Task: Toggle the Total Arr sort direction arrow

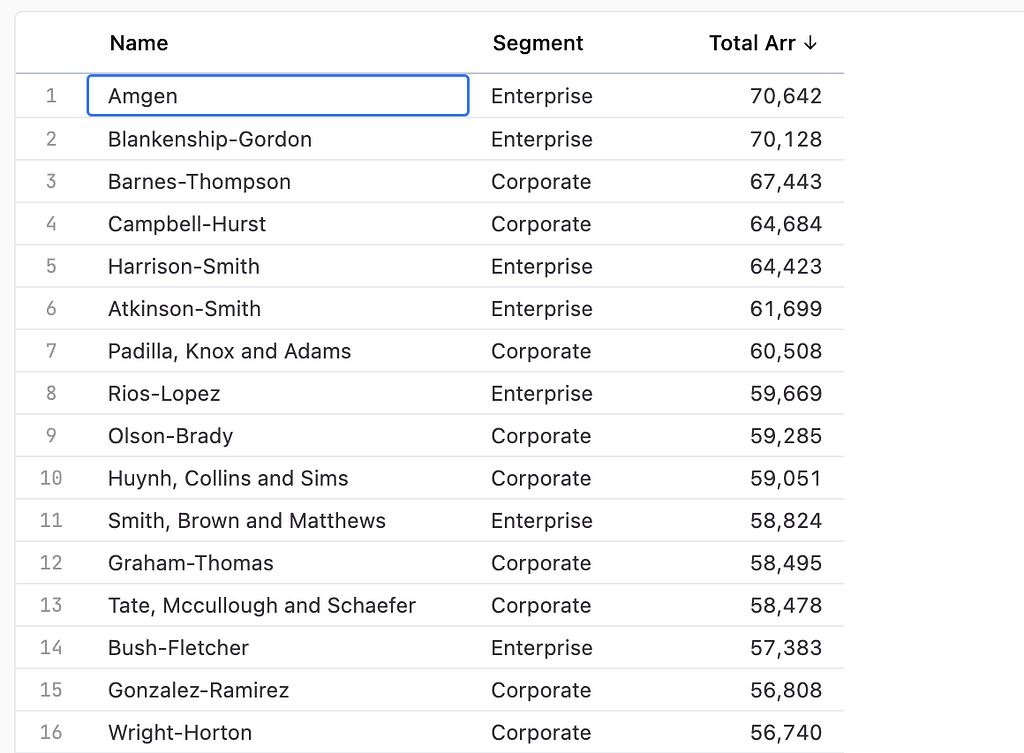Action: pyautogui.click(x=812, y=44)
